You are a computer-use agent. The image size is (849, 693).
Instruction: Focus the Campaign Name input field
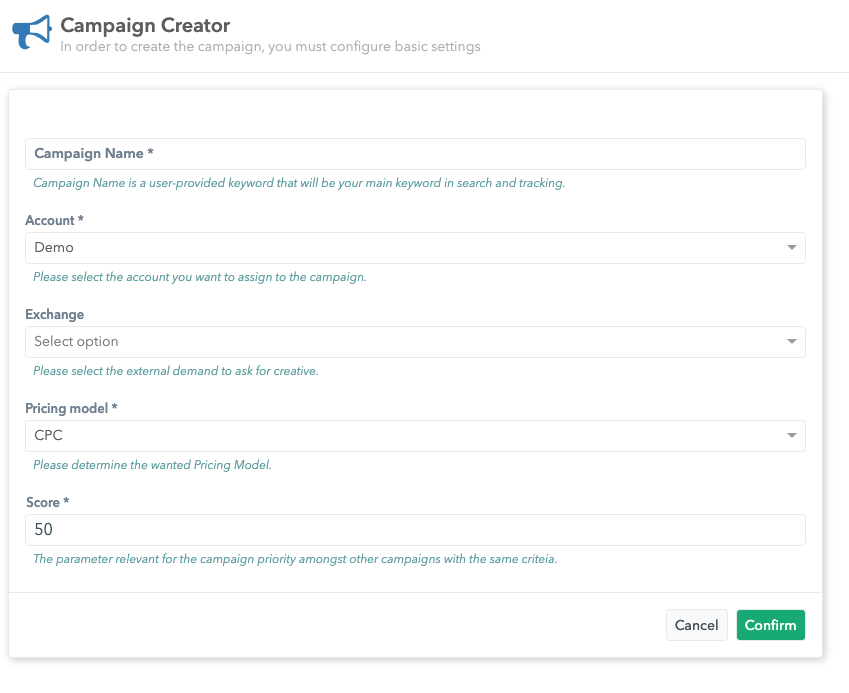415,154
